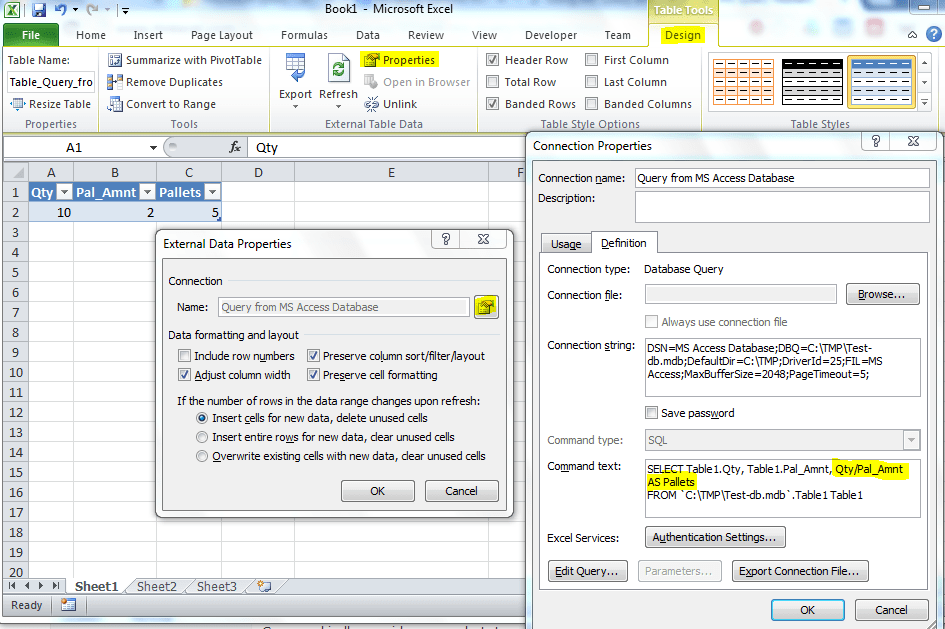
Task: Expand the Table Styles gallery
Action: tap(925, 103)
